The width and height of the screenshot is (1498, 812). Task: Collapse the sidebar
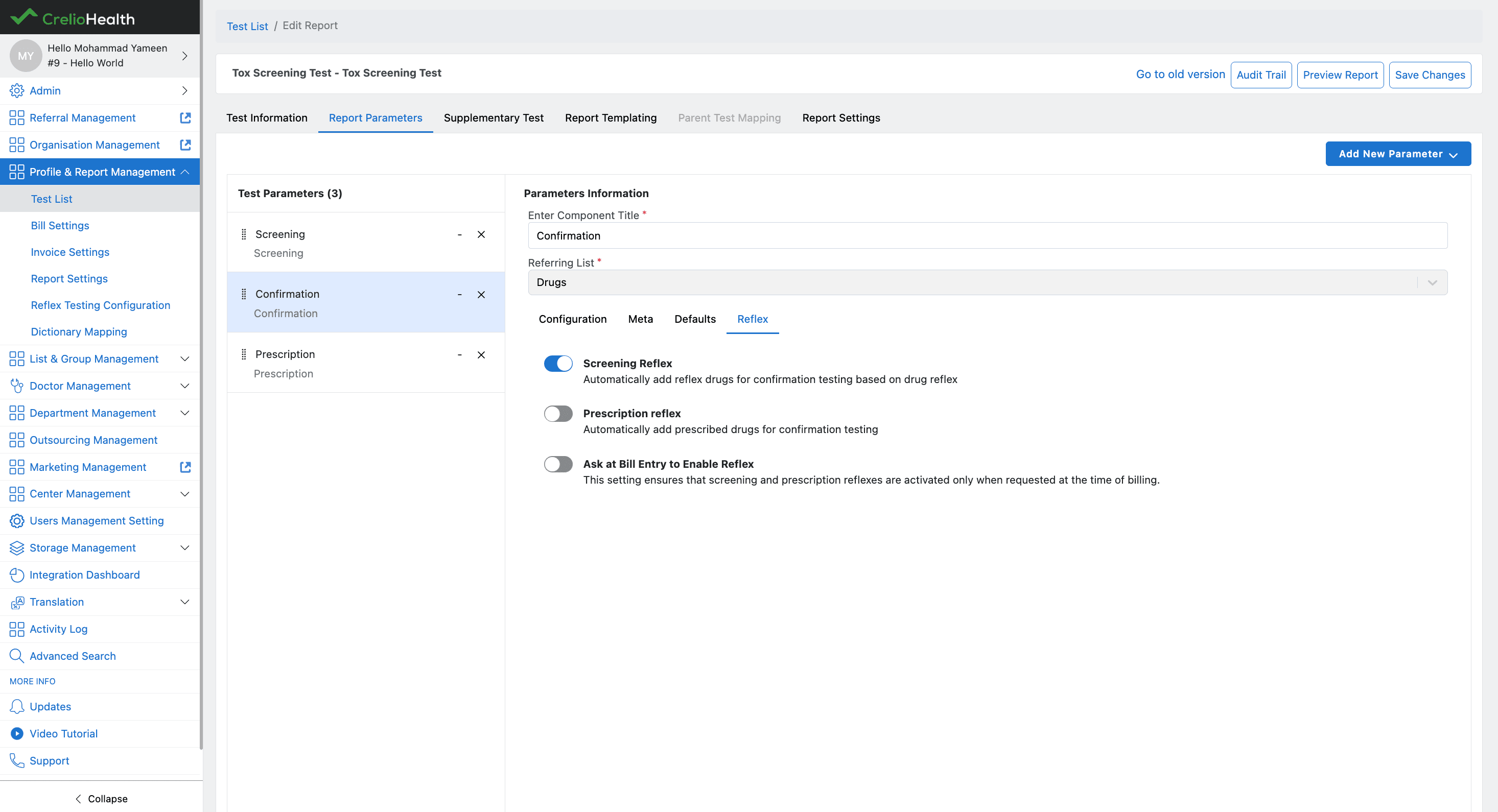[x=102, y=799]
